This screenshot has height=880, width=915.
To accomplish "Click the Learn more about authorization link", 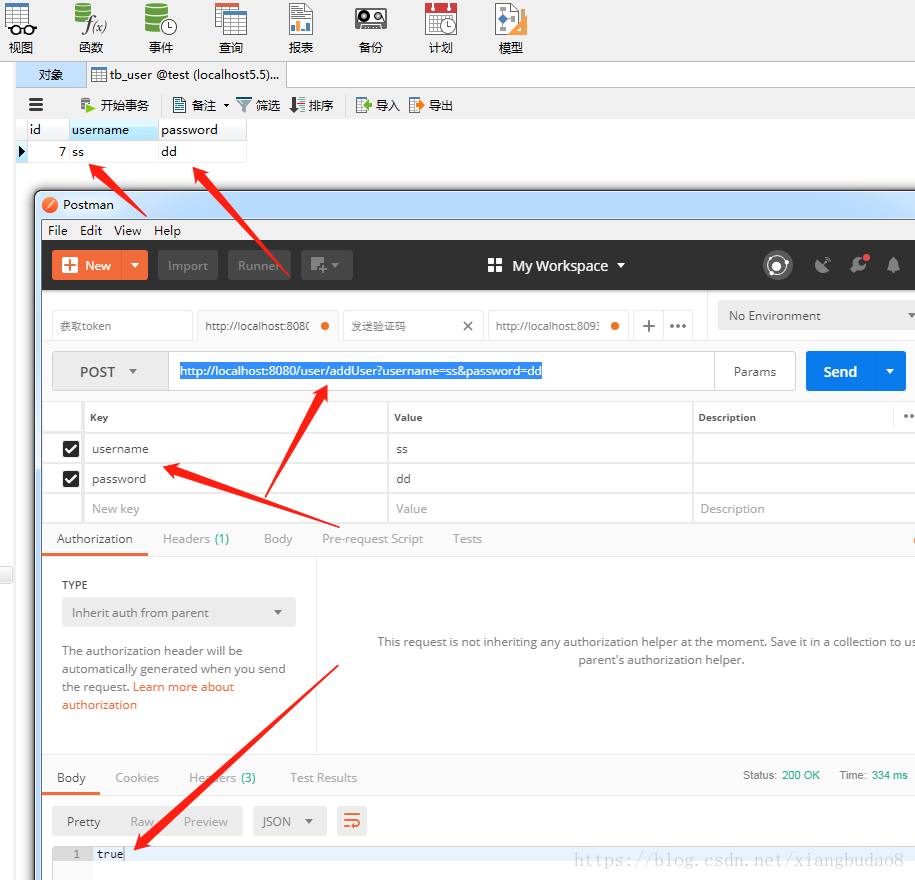I will pyautogui.click(x=148, y=696).
